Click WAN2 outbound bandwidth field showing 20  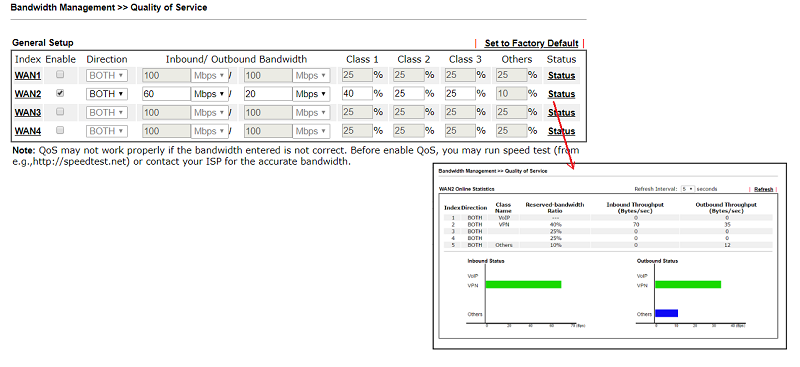(x=268, y=94)
